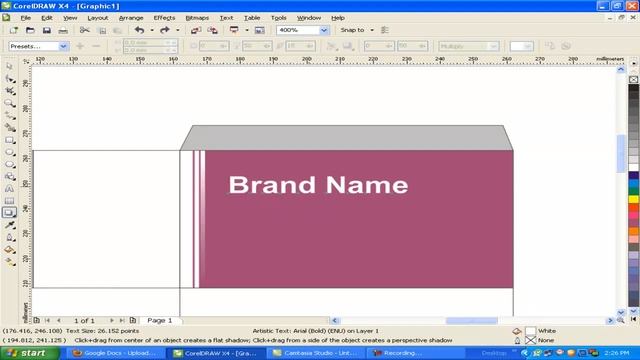640x360 pixels.
Task: Pick the white swatch in color palette
Action: tap(633, 167)
